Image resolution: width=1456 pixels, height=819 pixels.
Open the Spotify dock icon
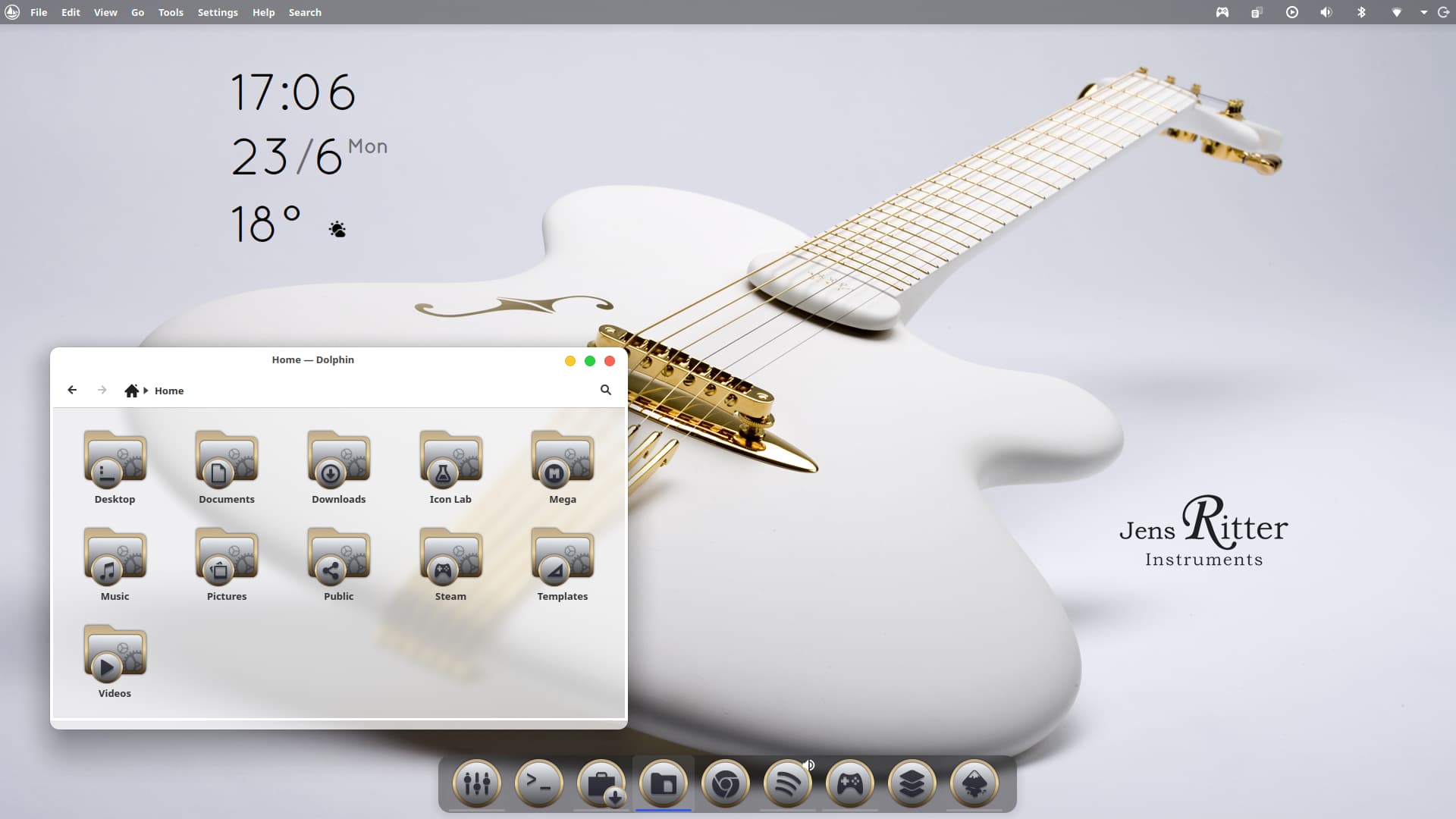point(787,783)
